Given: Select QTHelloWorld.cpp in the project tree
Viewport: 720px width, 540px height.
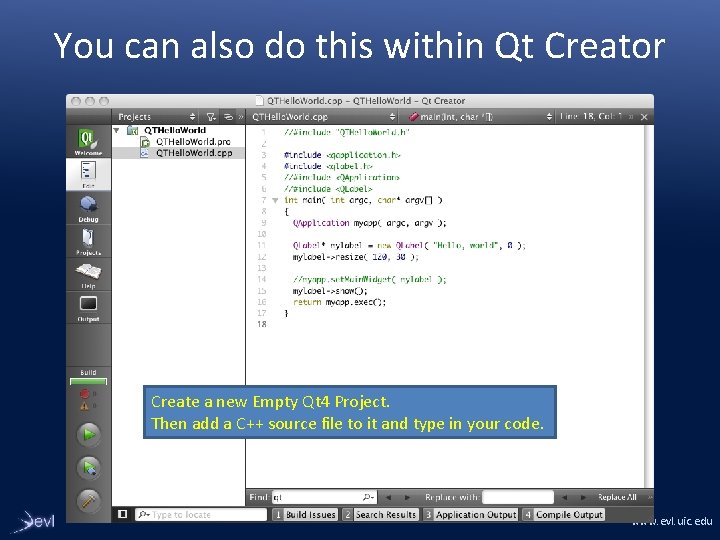Looking at the screenshot, I should [194, 153].
